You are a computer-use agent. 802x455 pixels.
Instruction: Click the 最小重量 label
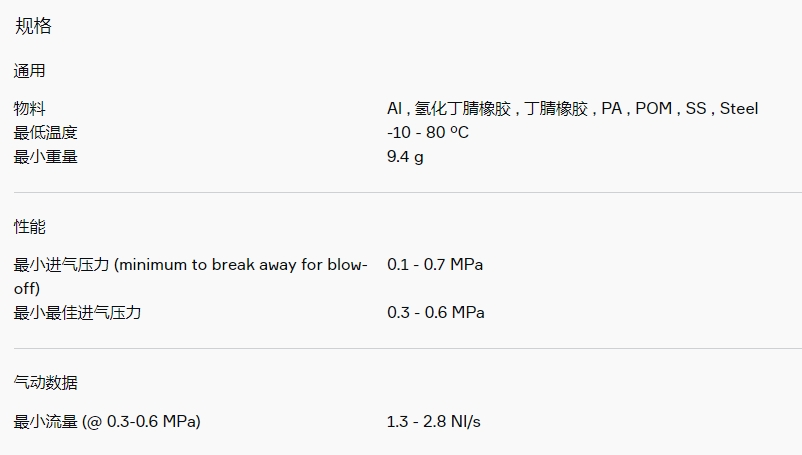click(46, 156)
